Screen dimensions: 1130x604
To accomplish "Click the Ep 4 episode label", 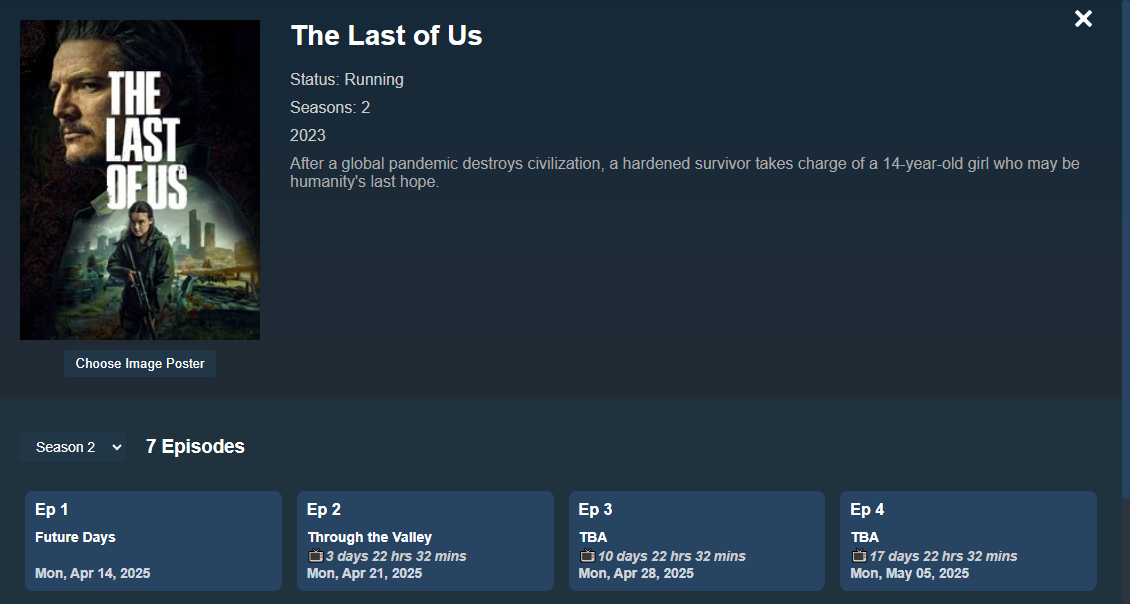I will (867, 510).
